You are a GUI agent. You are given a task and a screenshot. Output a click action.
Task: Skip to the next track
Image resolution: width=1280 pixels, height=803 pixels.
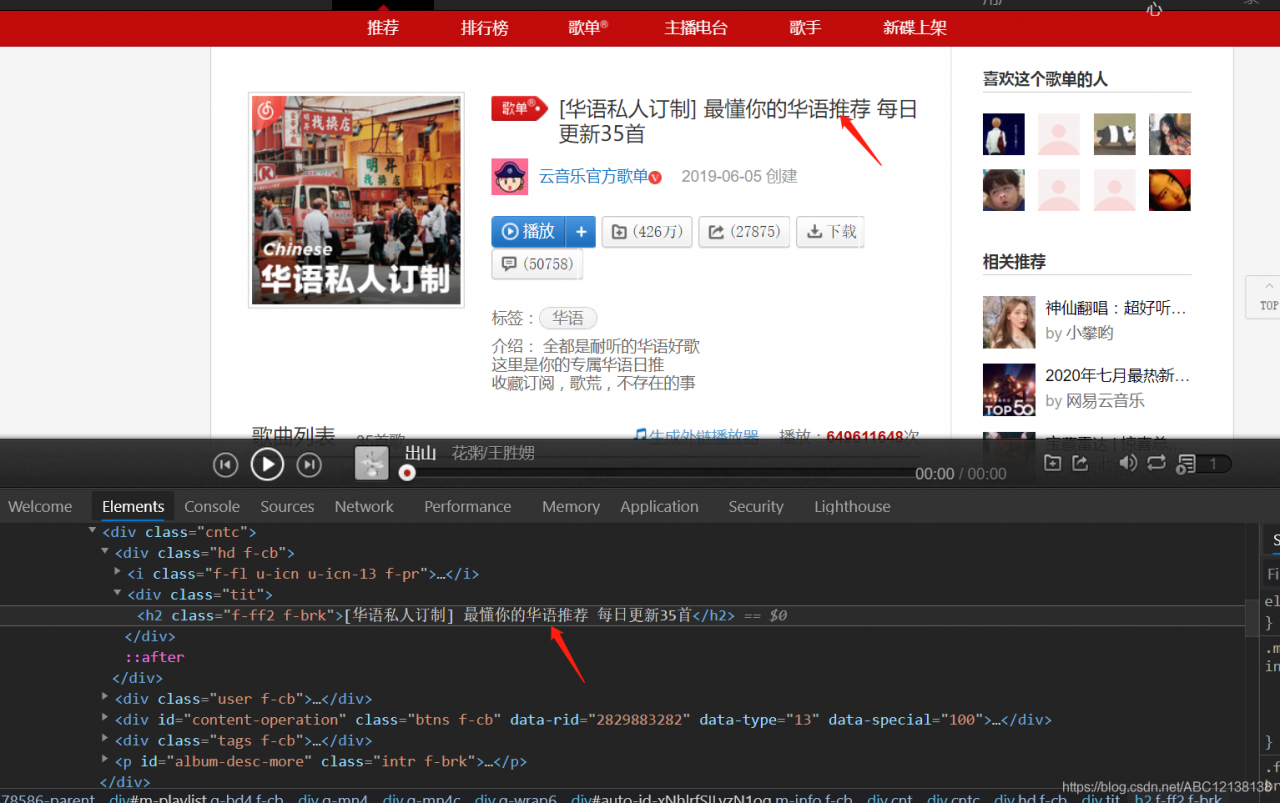(309, 464)
